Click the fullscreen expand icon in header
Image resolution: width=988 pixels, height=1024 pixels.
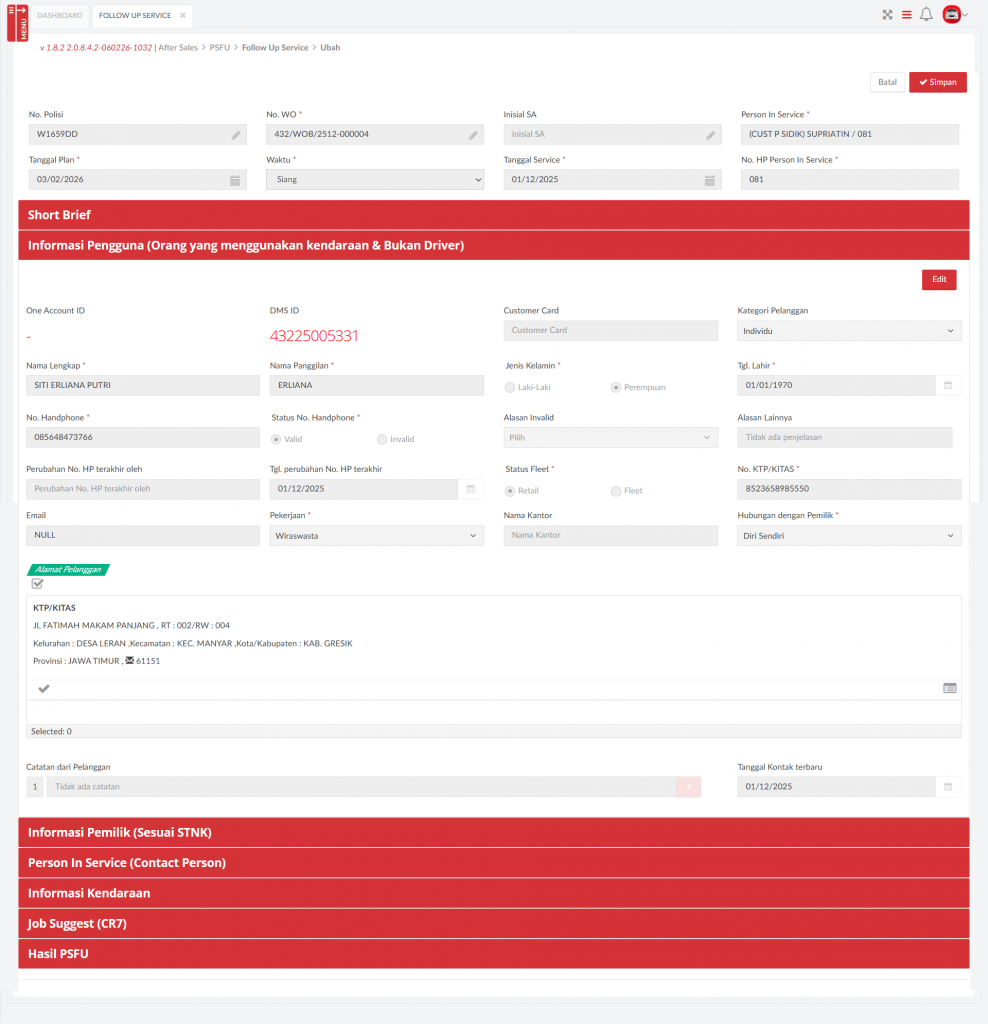click(887, 15)
